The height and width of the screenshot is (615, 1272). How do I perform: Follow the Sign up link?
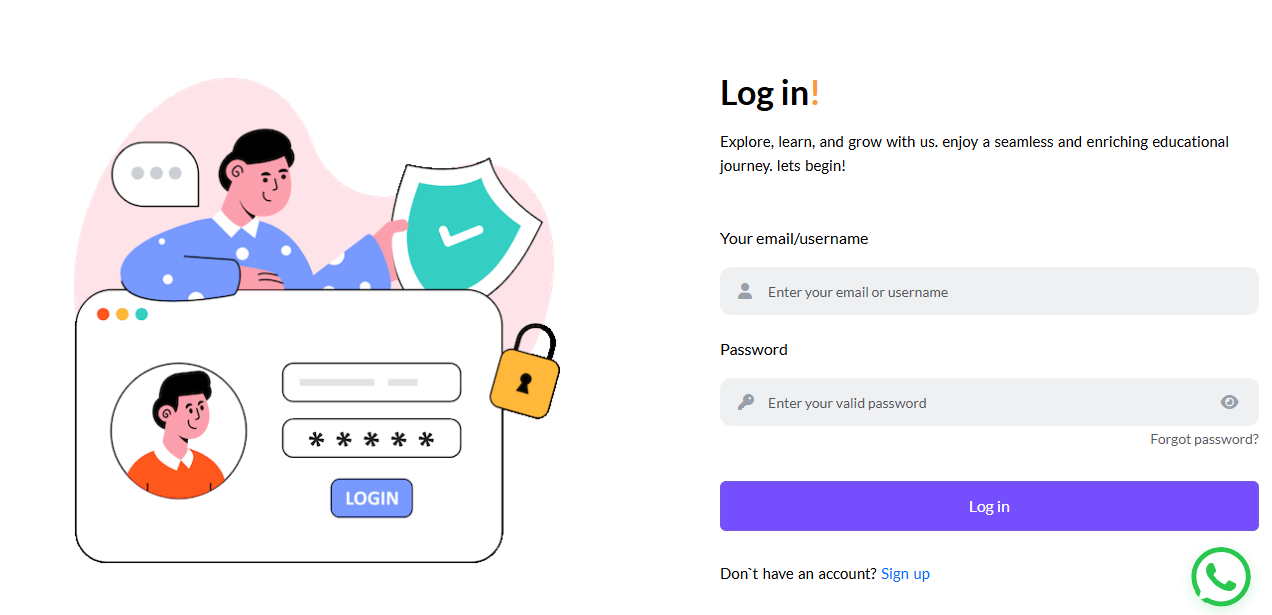point(905,574)
